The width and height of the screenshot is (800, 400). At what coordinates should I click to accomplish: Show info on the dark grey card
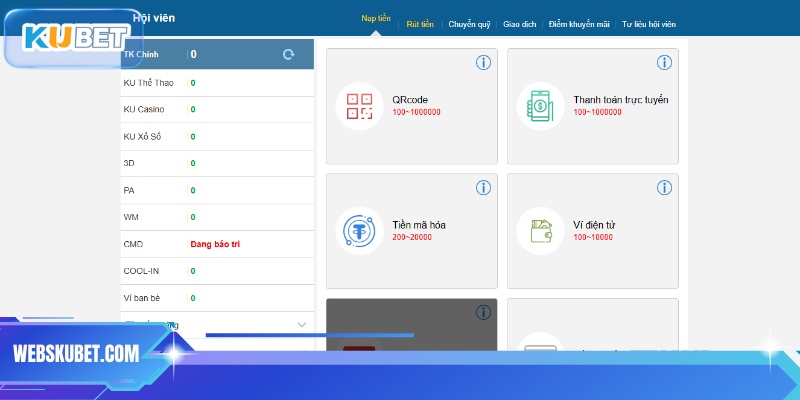pos(483,312)
